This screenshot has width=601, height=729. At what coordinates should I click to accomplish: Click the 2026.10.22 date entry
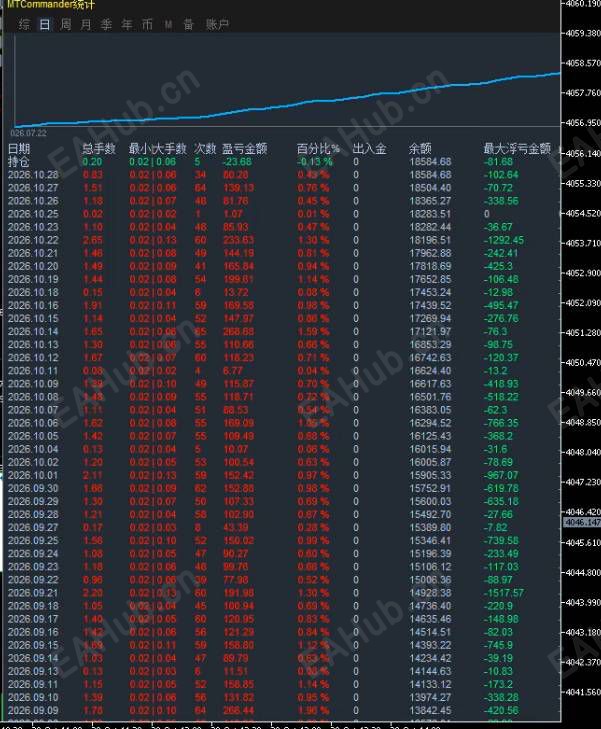33,240
